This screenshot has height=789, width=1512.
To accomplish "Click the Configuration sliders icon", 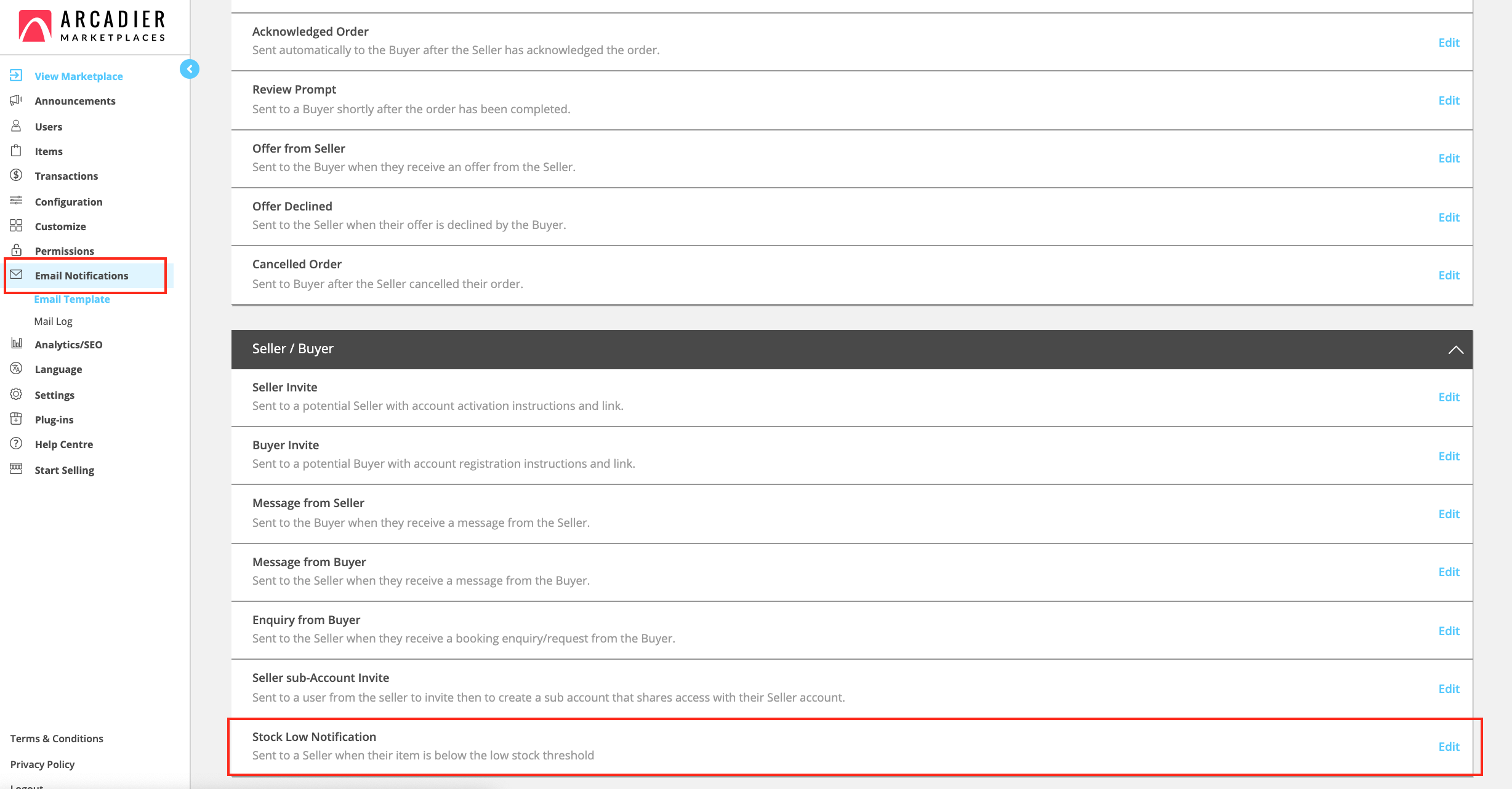I will (x=17, y=201).
